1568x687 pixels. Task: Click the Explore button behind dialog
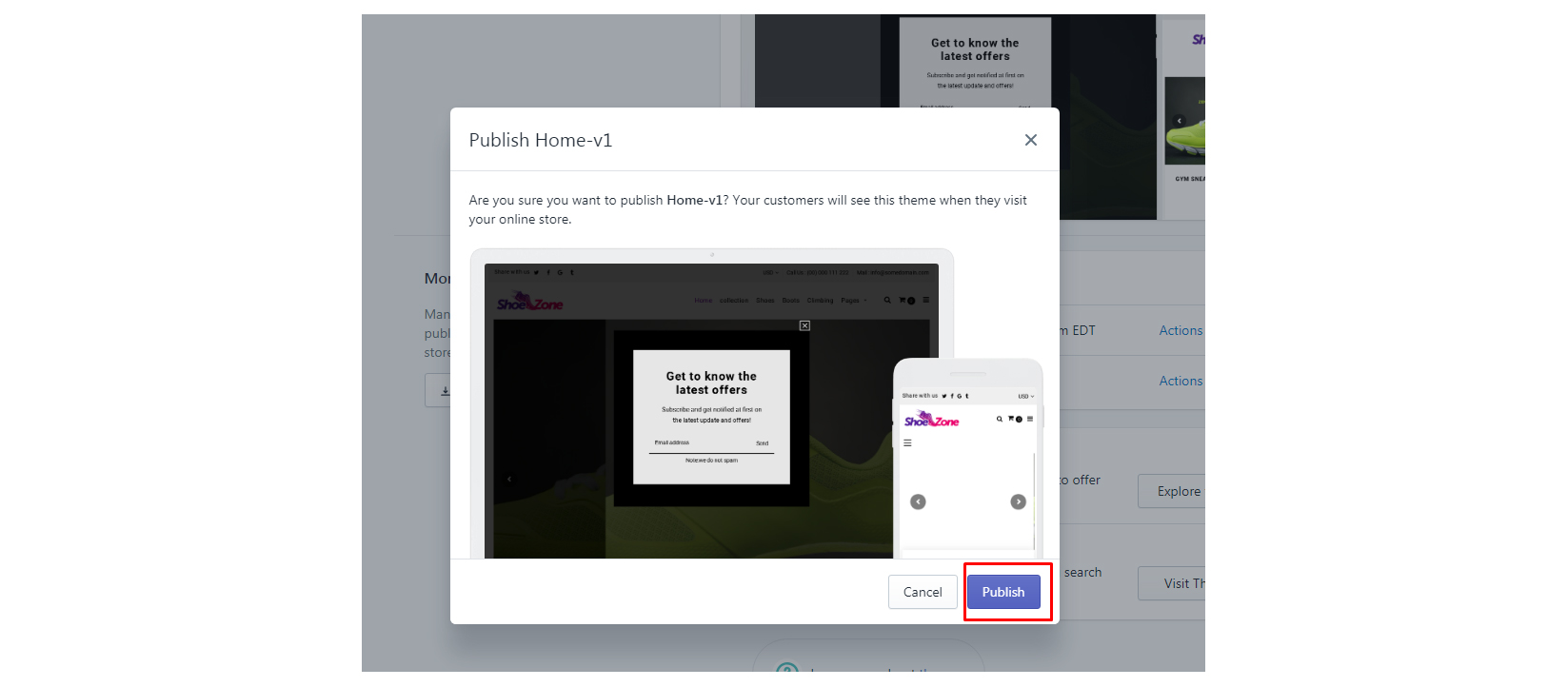click(1177, 491)
